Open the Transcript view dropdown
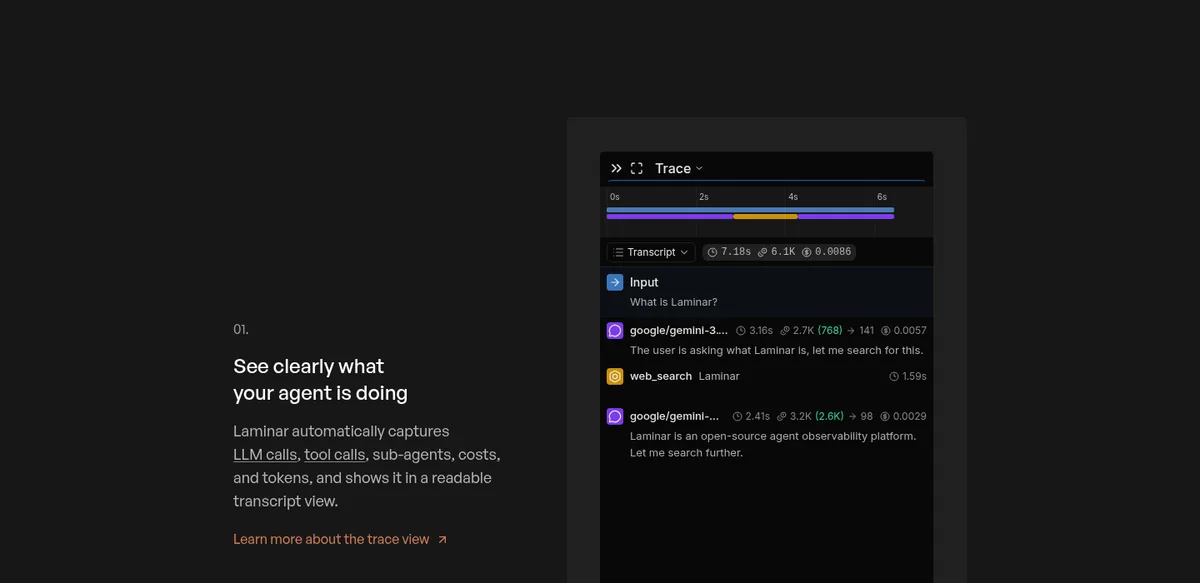The width and height of the screenshot is (1200, 583). click(651, 252)
